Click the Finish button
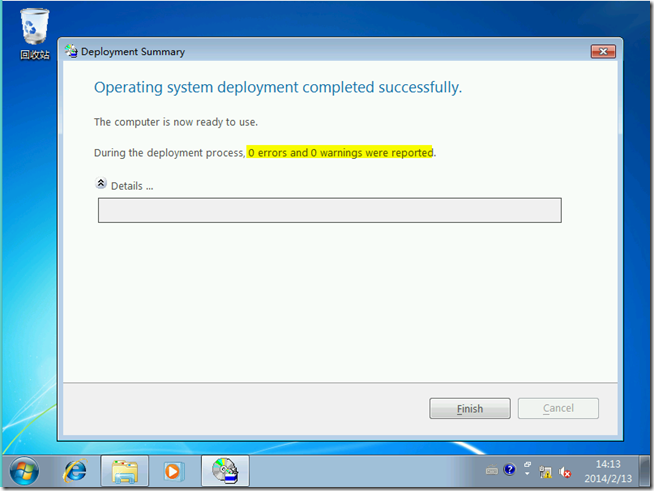The width and height of the screenshot is (654, 491). point(470,408)
